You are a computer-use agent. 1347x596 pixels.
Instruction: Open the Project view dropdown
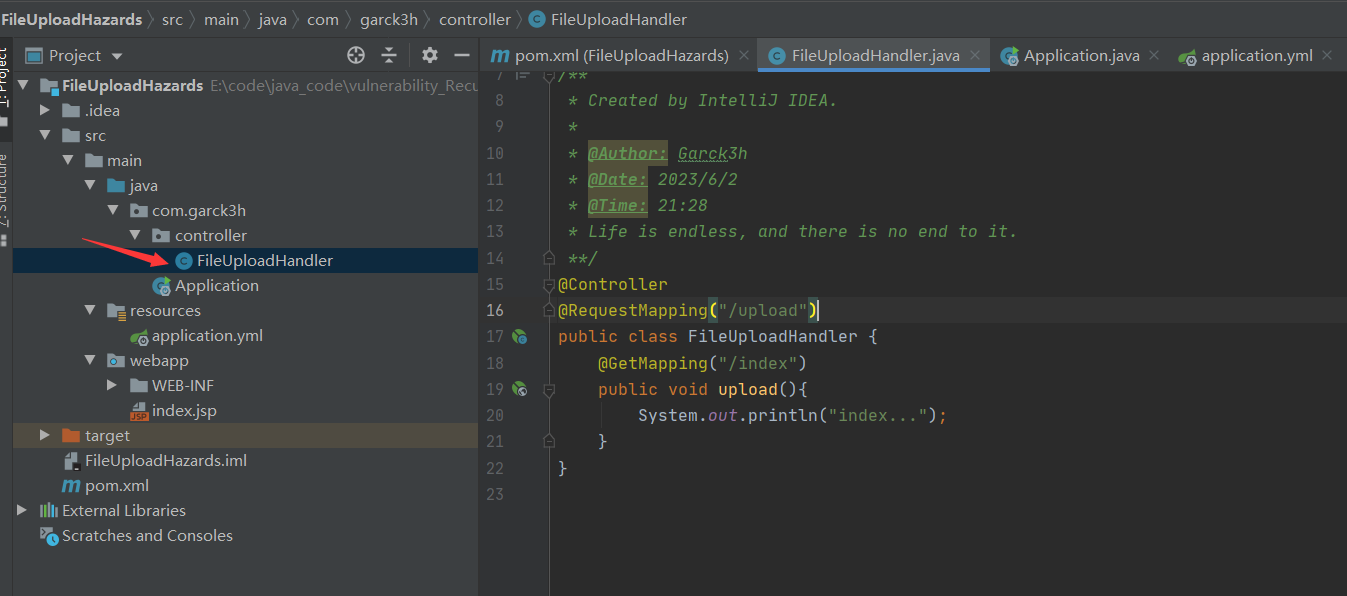(117, 56)
